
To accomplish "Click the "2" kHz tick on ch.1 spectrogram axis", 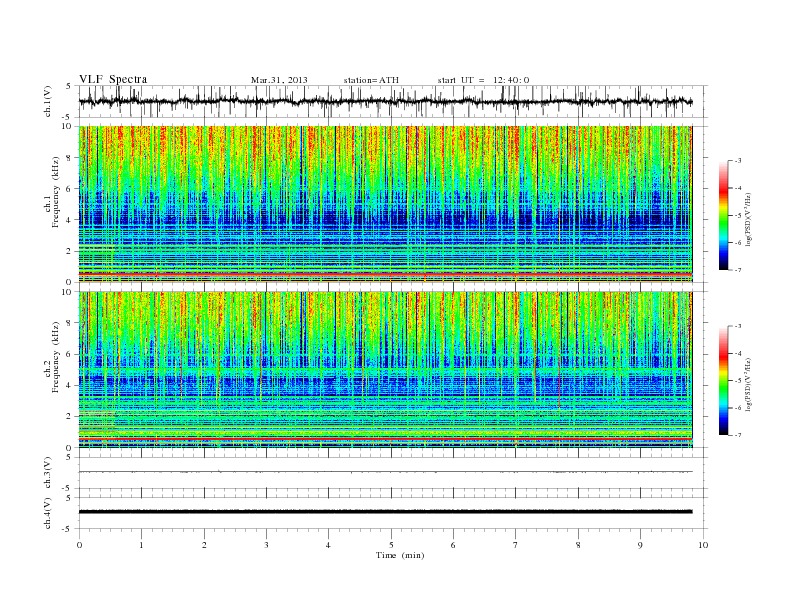I will pos(70,251).
